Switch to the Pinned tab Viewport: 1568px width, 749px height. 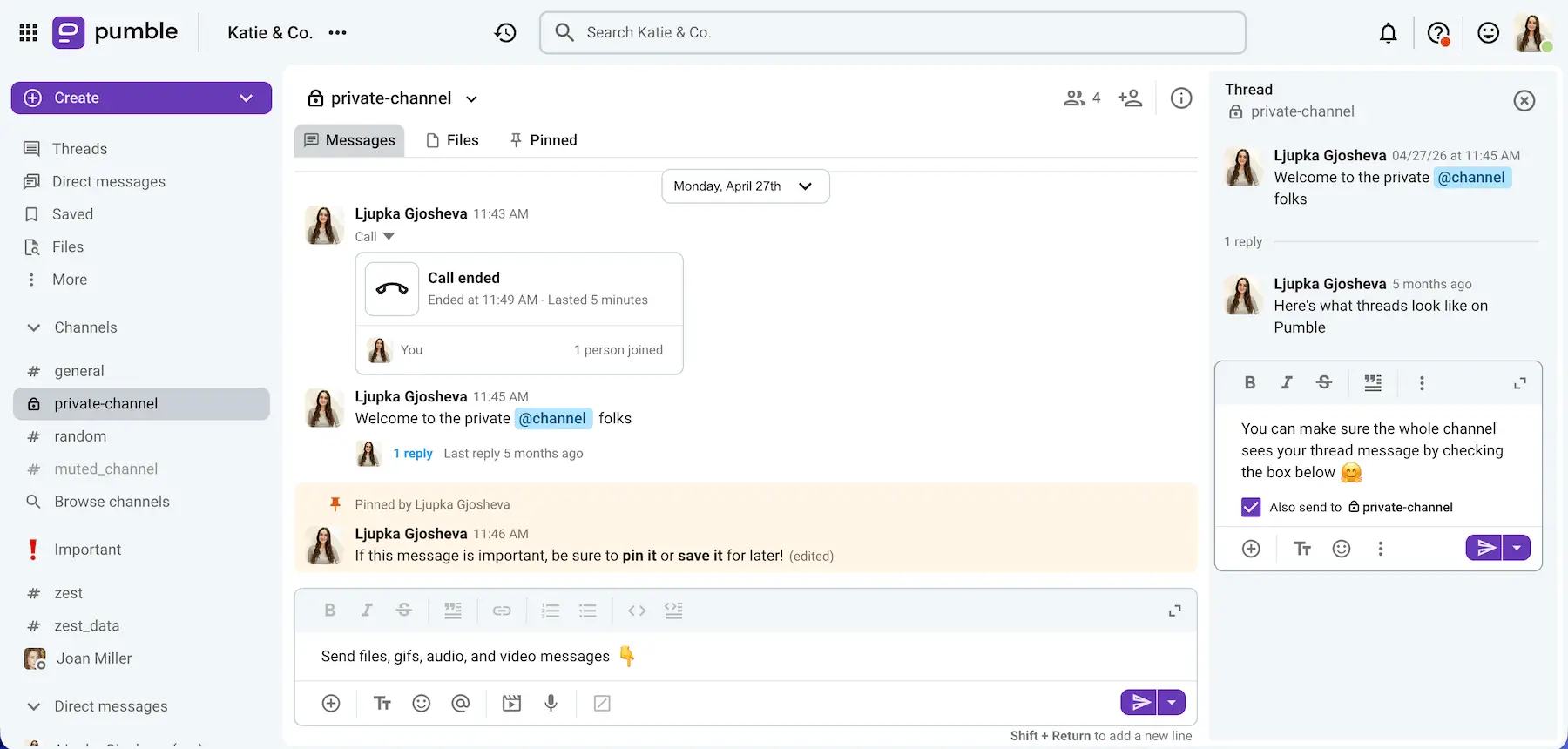coord(544,140)
